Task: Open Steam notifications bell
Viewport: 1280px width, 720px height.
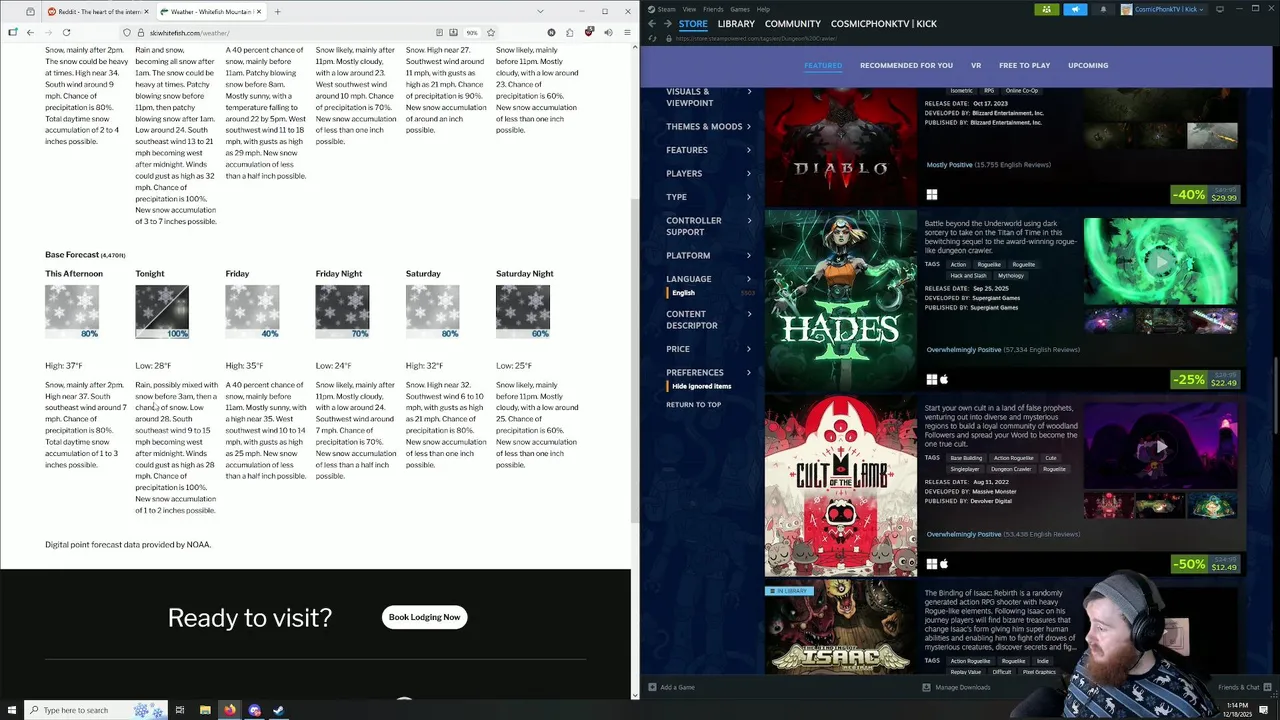Action: coord(1103,9)
